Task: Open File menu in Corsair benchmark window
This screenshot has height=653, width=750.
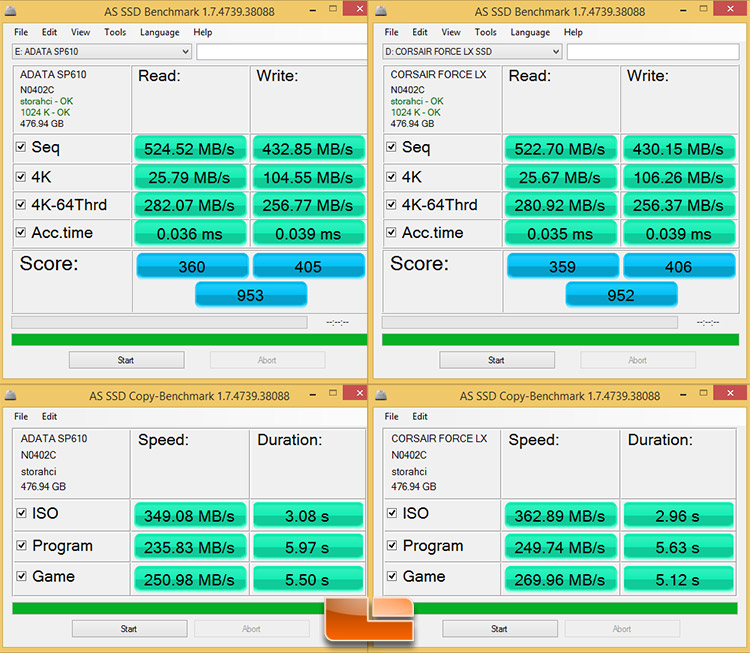Action: pyautogui.click(x=391, y=32)
